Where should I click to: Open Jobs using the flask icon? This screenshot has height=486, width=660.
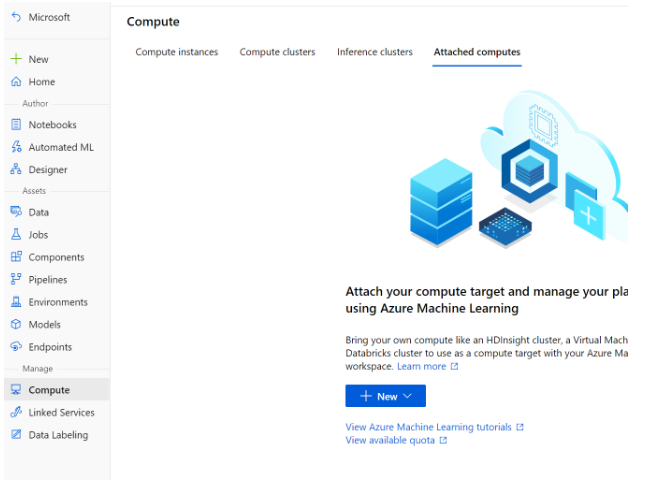(16, 235)
